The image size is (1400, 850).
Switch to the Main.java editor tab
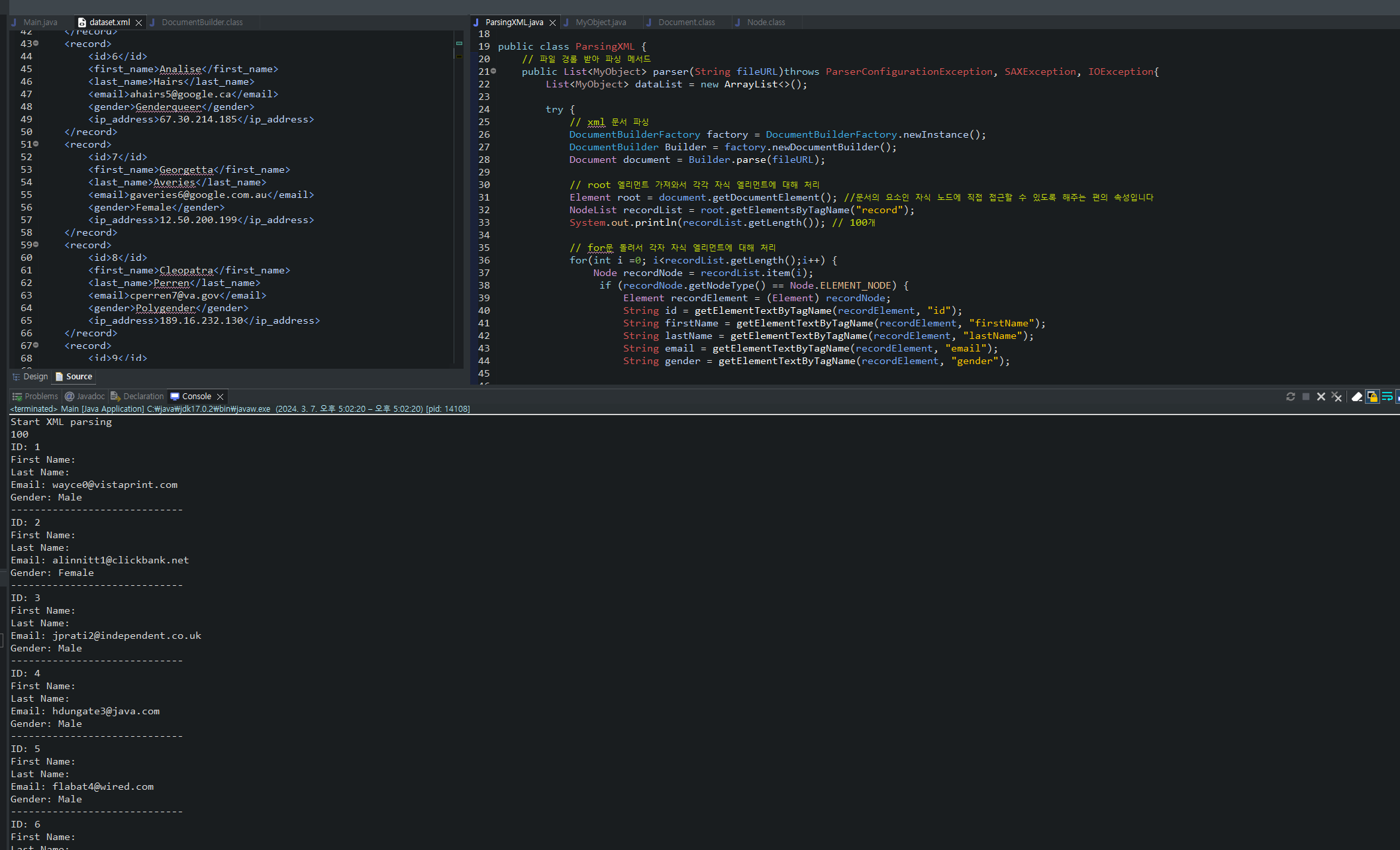(40, 23)
